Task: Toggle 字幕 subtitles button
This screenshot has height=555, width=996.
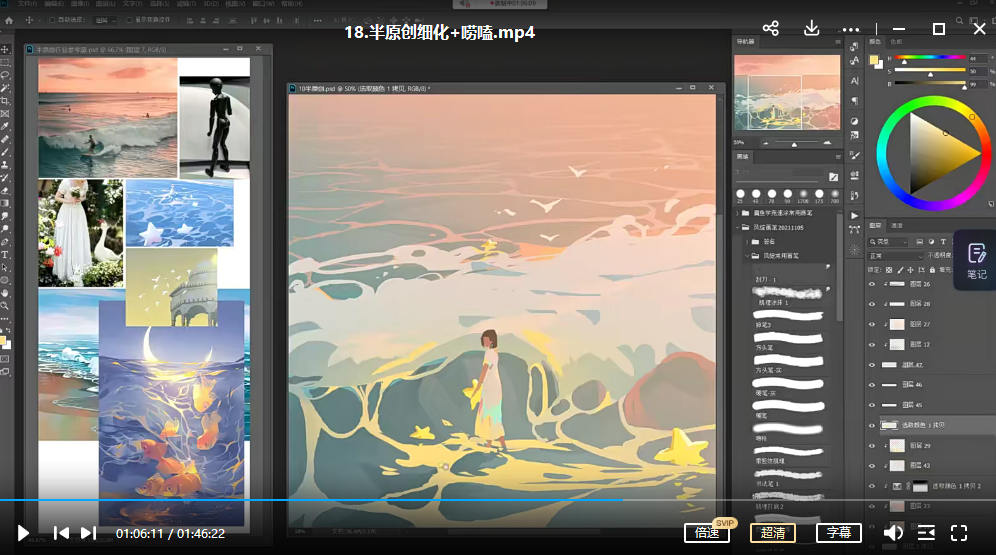Action: click(x=838, y=533)
